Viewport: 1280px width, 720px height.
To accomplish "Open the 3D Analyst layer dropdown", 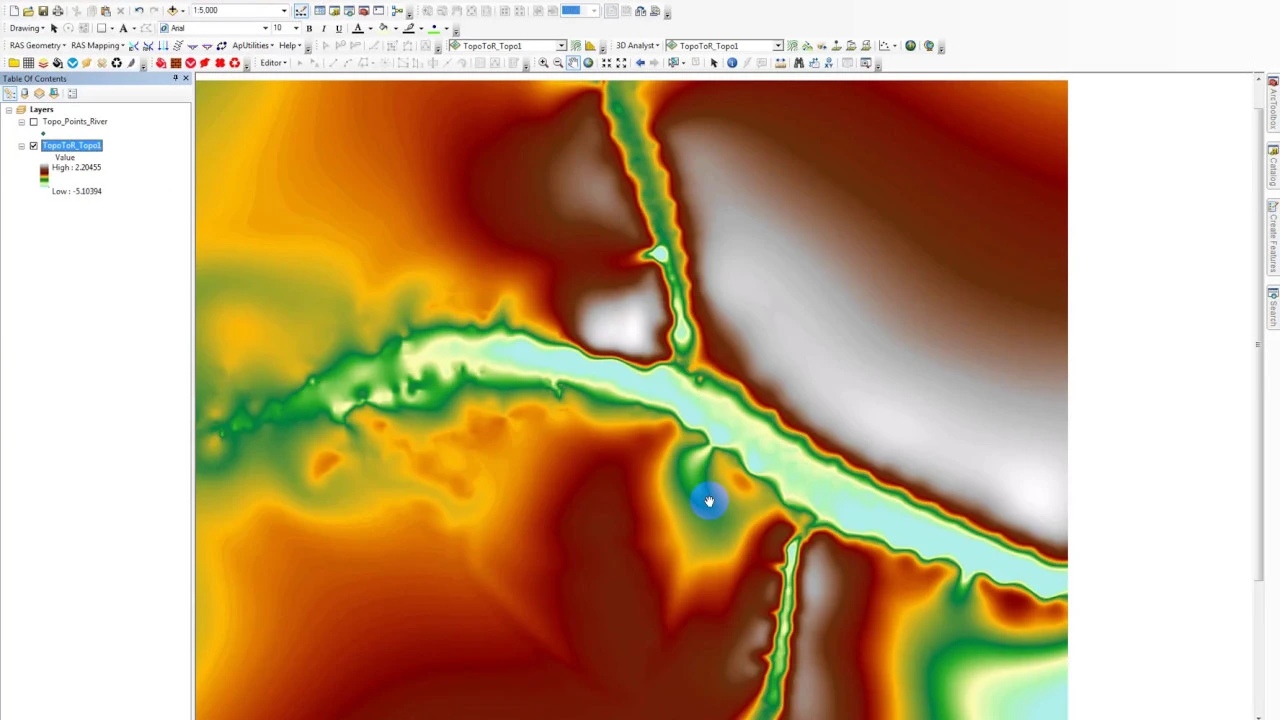I will [x=777, y=46].
